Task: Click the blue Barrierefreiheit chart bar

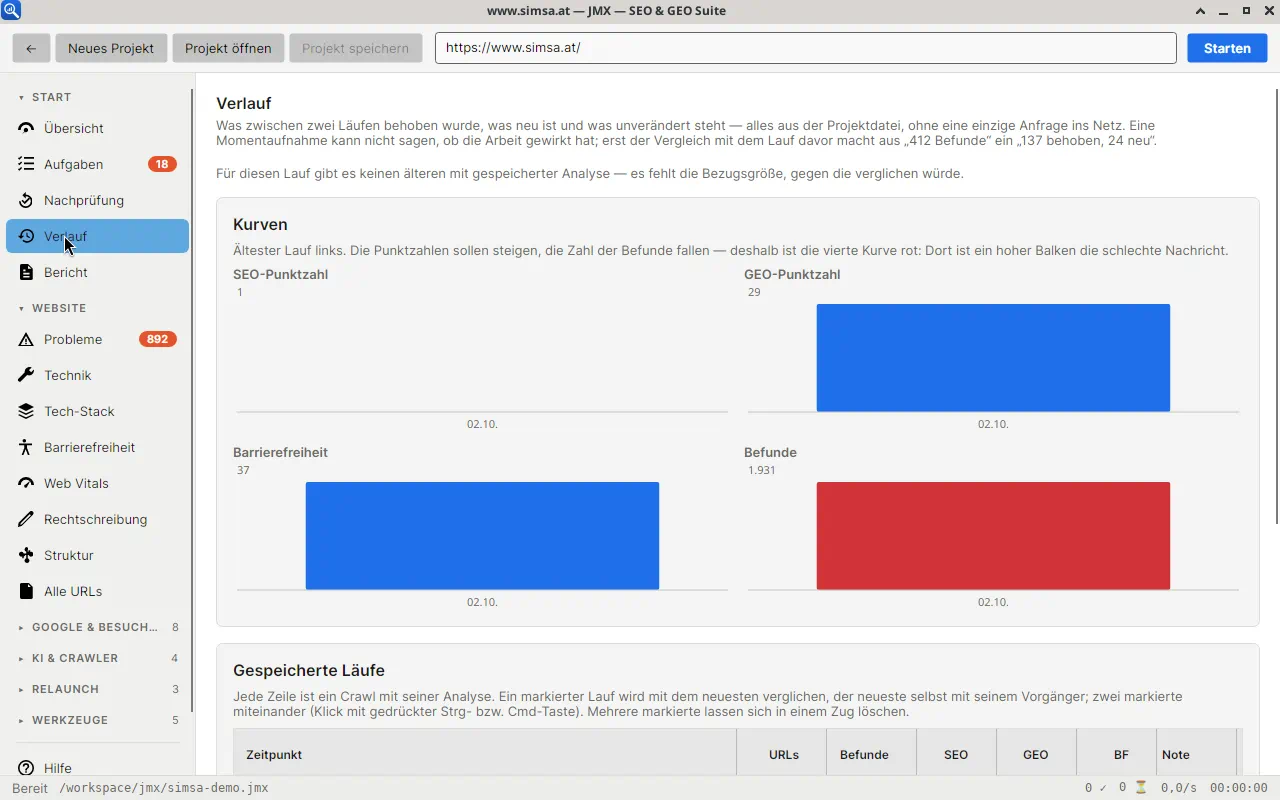Action: point(482,536)
